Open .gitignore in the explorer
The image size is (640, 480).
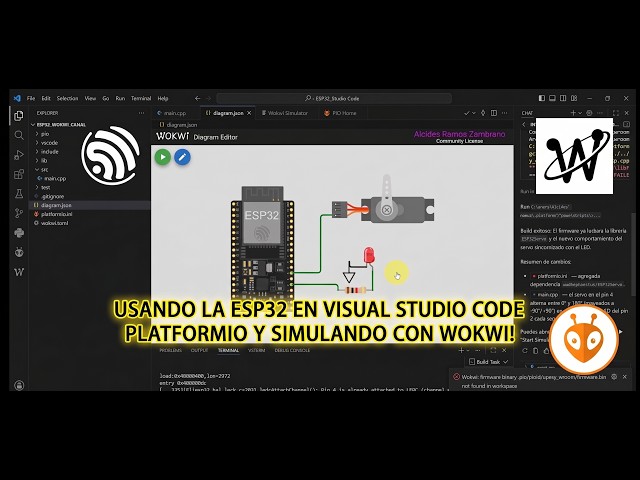pyautogui.click(x=53, y=196)
